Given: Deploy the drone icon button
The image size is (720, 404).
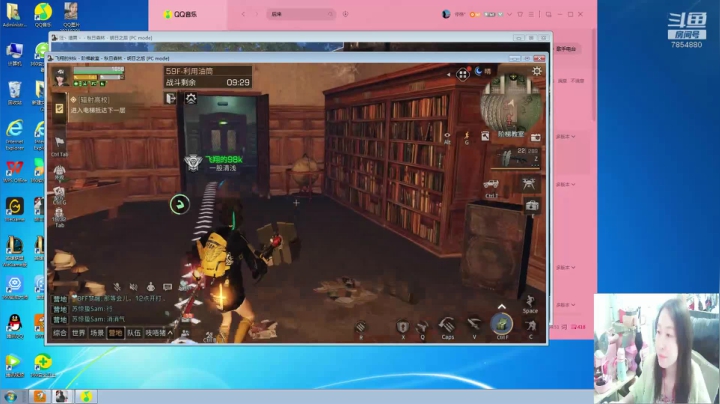Looking at the screenshot, I should 529,183.
